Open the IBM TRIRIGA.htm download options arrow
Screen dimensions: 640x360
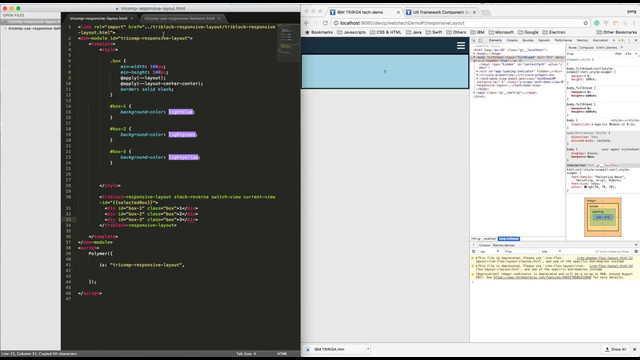tap(368, 349)
